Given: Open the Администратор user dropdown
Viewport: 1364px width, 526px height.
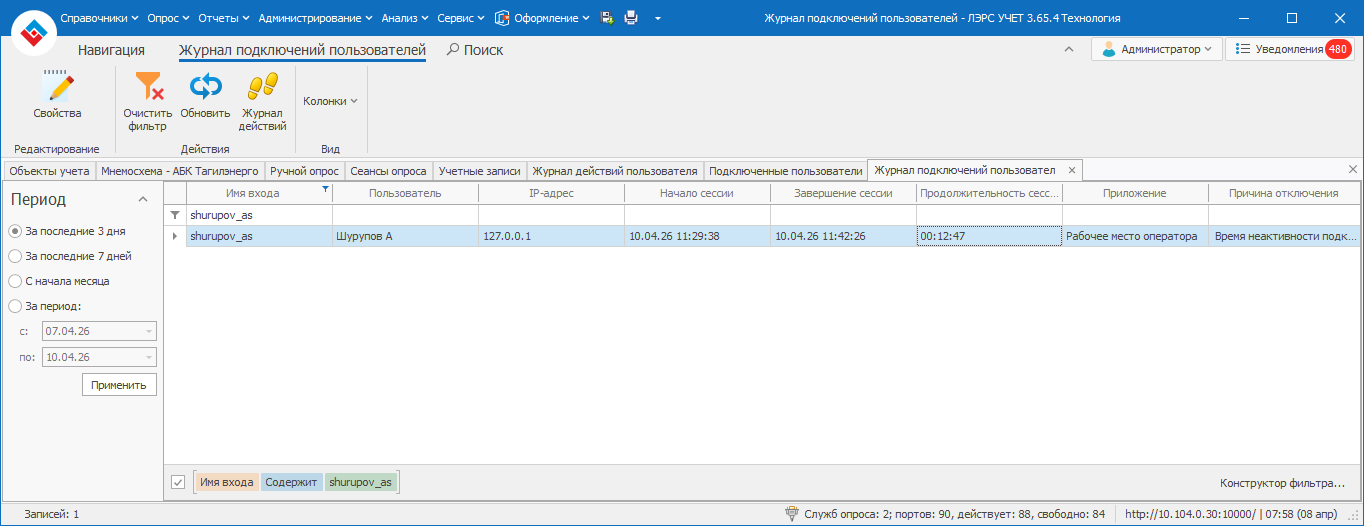Looking at the screenshot, I should pyautogui.click(x=1157, y=49).
